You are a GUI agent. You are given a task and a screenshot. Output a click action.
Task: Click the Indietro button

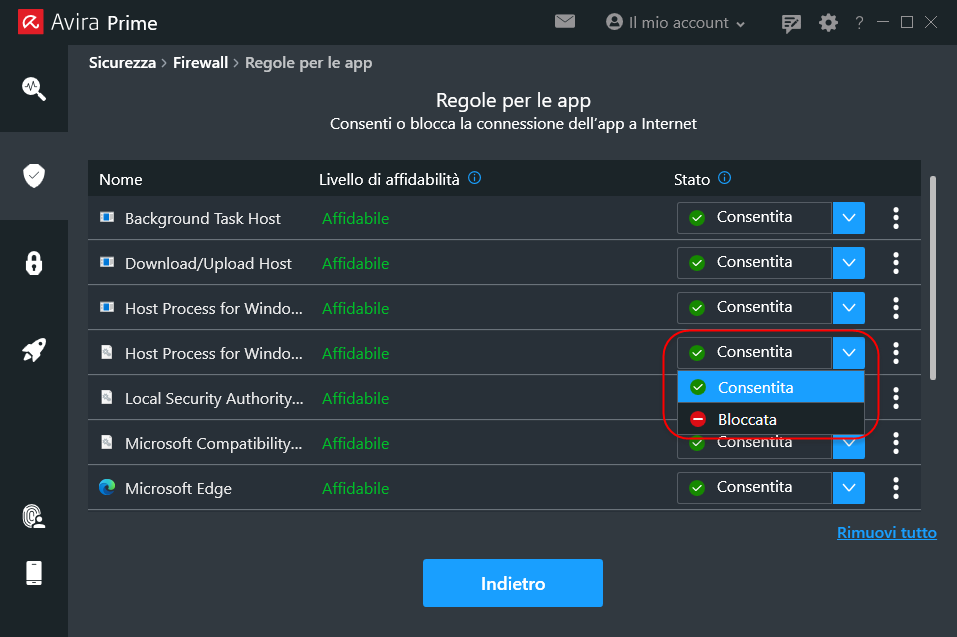click(513, 583)
